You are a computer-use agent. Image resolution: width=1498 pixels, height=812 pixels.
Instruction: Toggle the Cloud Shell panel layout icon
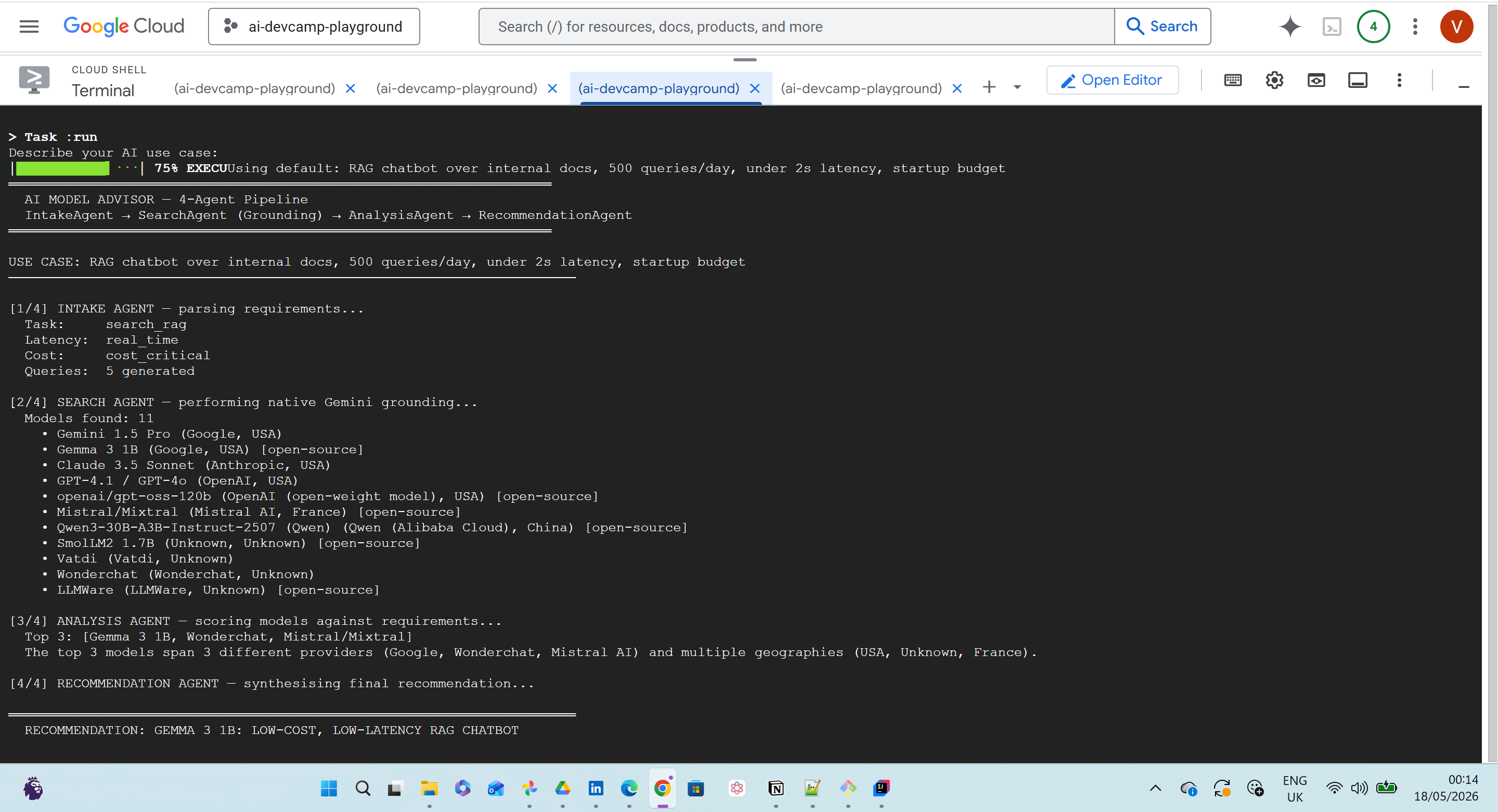pyautogui.click(x=1358, y=80)
